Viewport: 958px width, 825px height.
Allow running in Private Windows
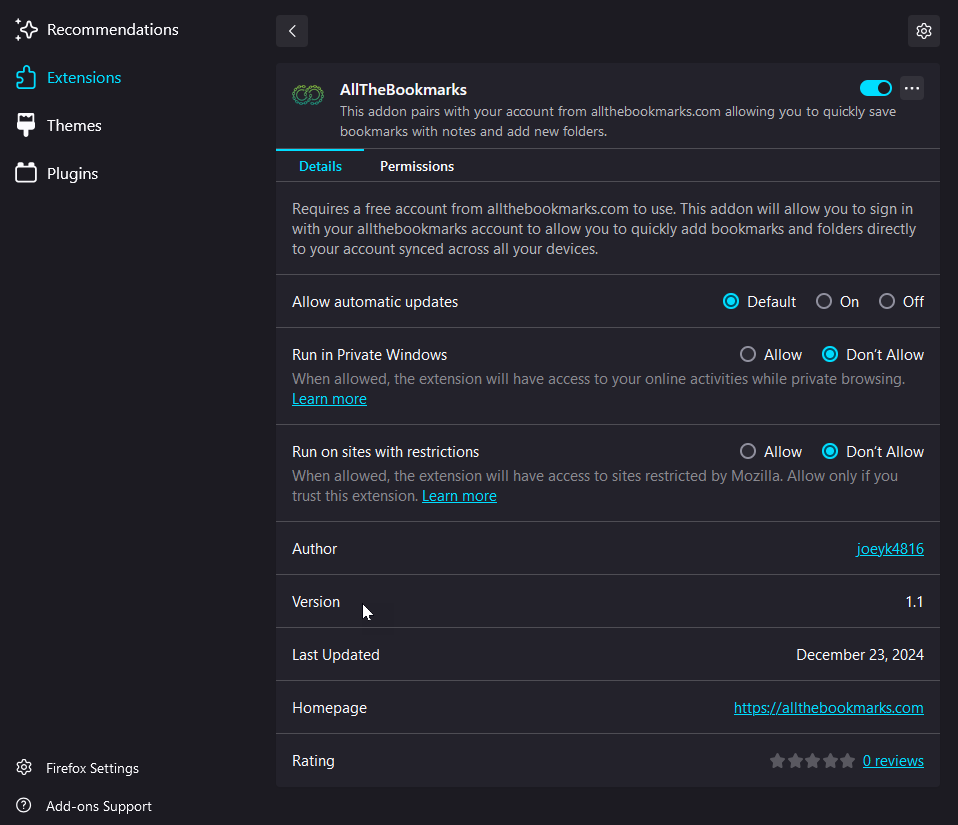pos(748,354)
